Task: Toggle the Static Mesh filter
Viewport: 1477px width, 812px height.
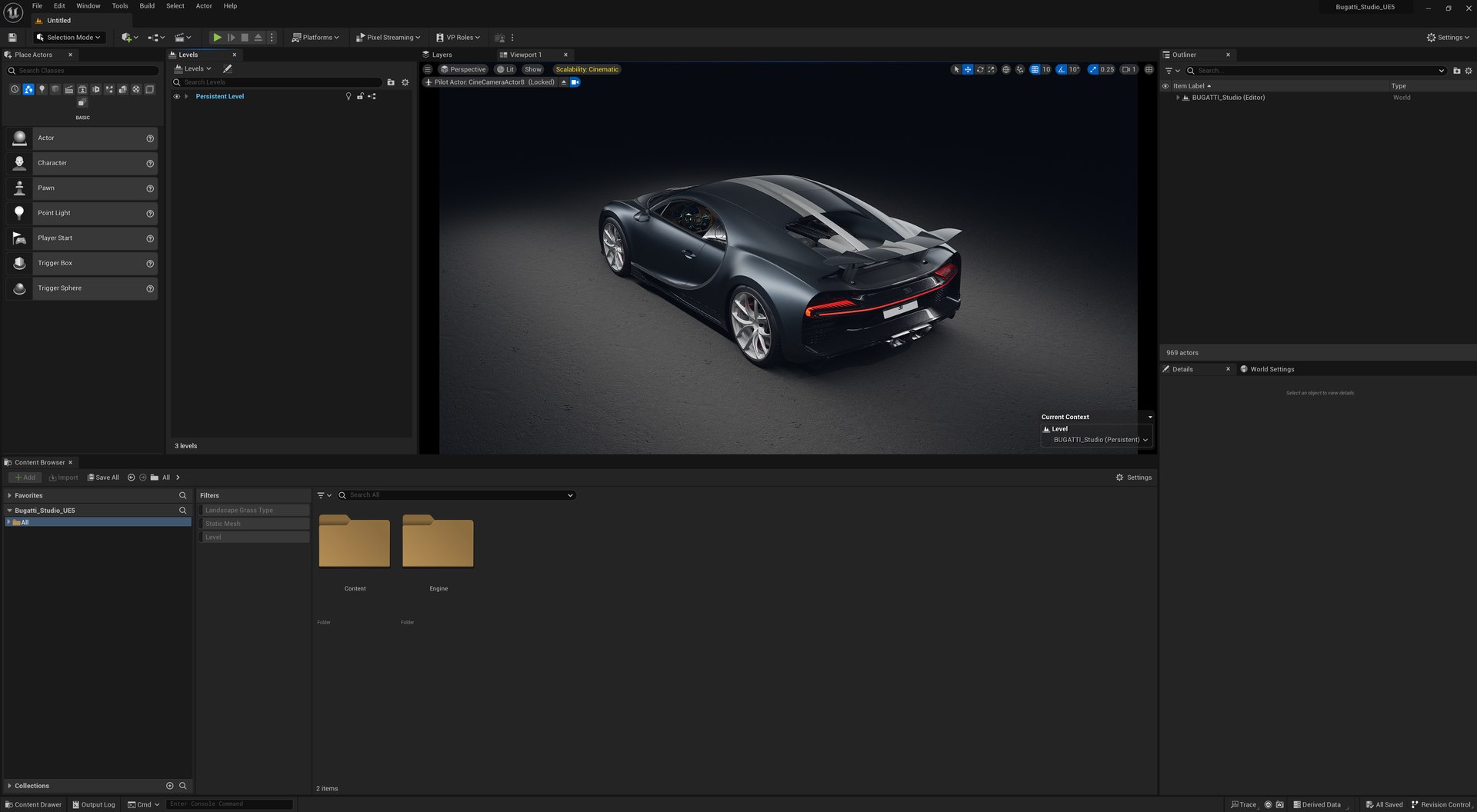Action: coord(255,524)
